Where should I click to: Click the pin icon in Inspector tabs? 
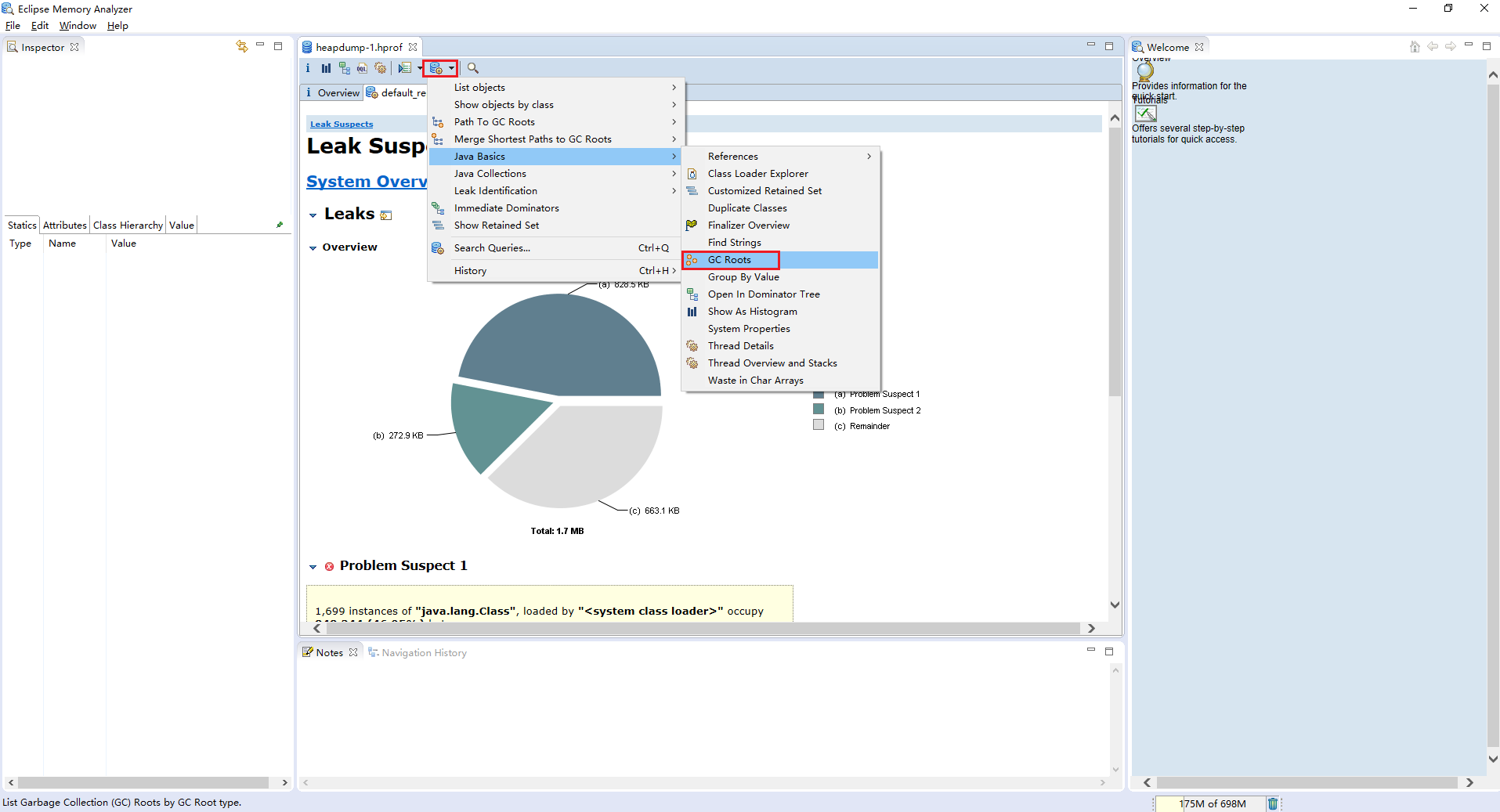coord(280,225)
